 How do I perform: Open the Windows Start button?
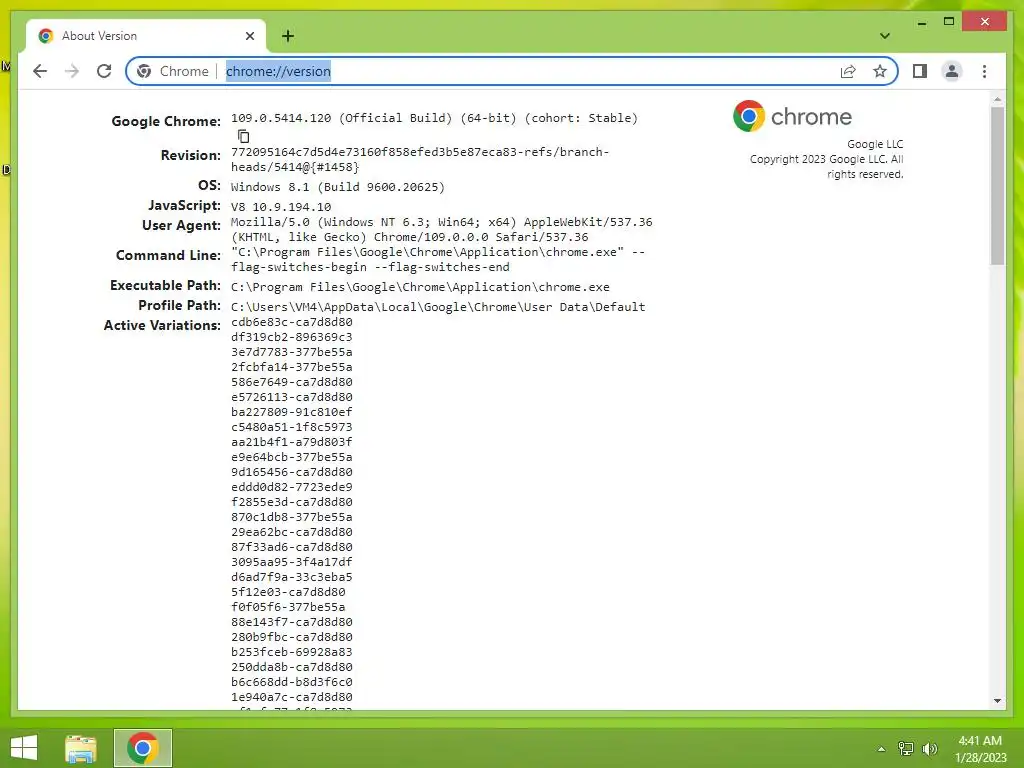(24, 748)
